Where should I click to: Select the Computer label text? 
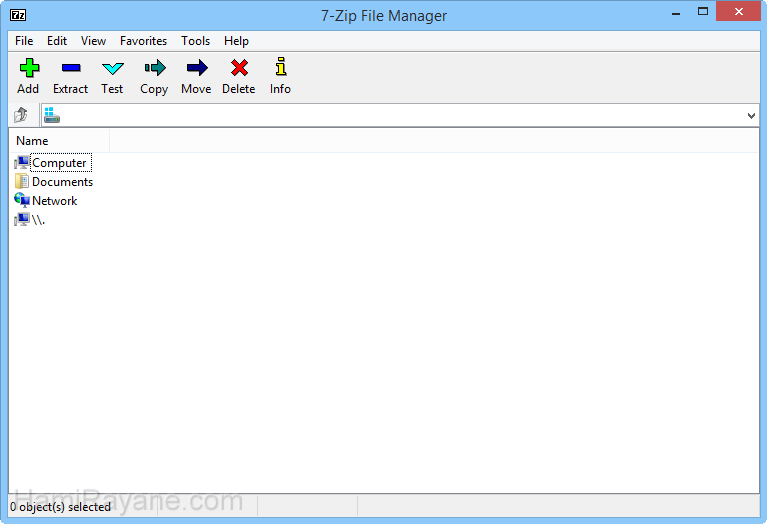[59, 163]
